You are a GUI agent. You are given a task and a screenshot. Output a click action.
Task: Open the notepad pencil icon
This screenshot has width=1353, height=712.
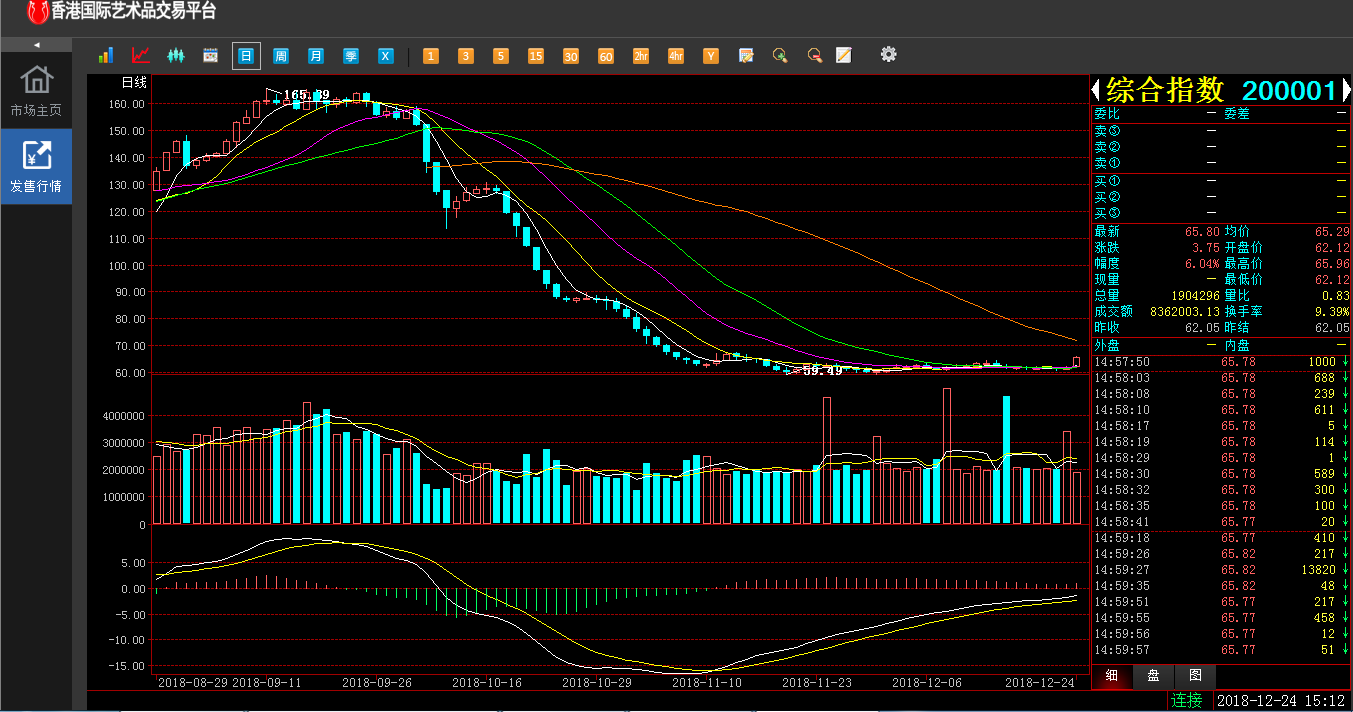coord(844,55)
